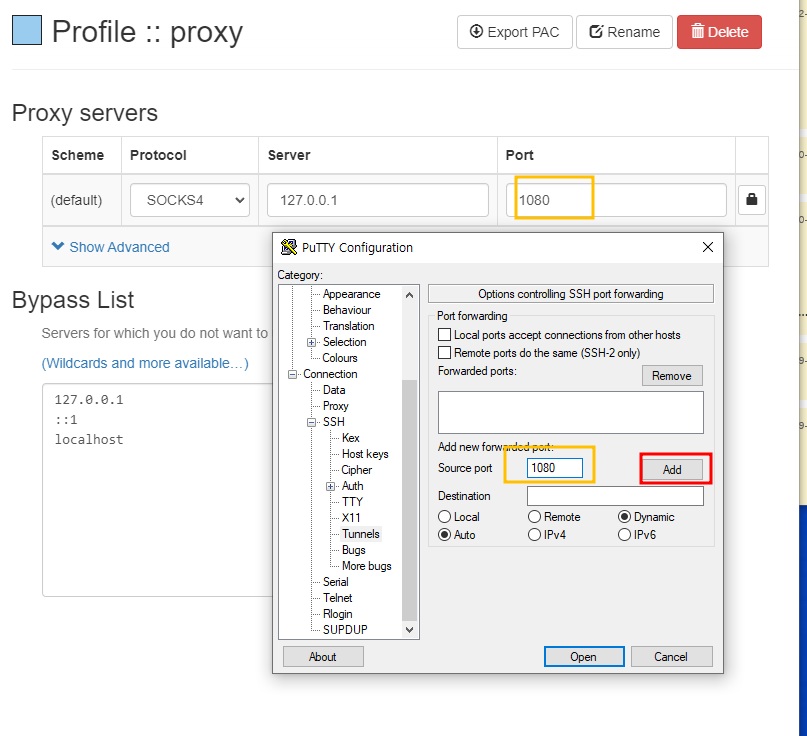This screenshot has height=736, width=807.
Task: Select Telnet in category tree
Action: pyautogui.click(x=338, y=598)
